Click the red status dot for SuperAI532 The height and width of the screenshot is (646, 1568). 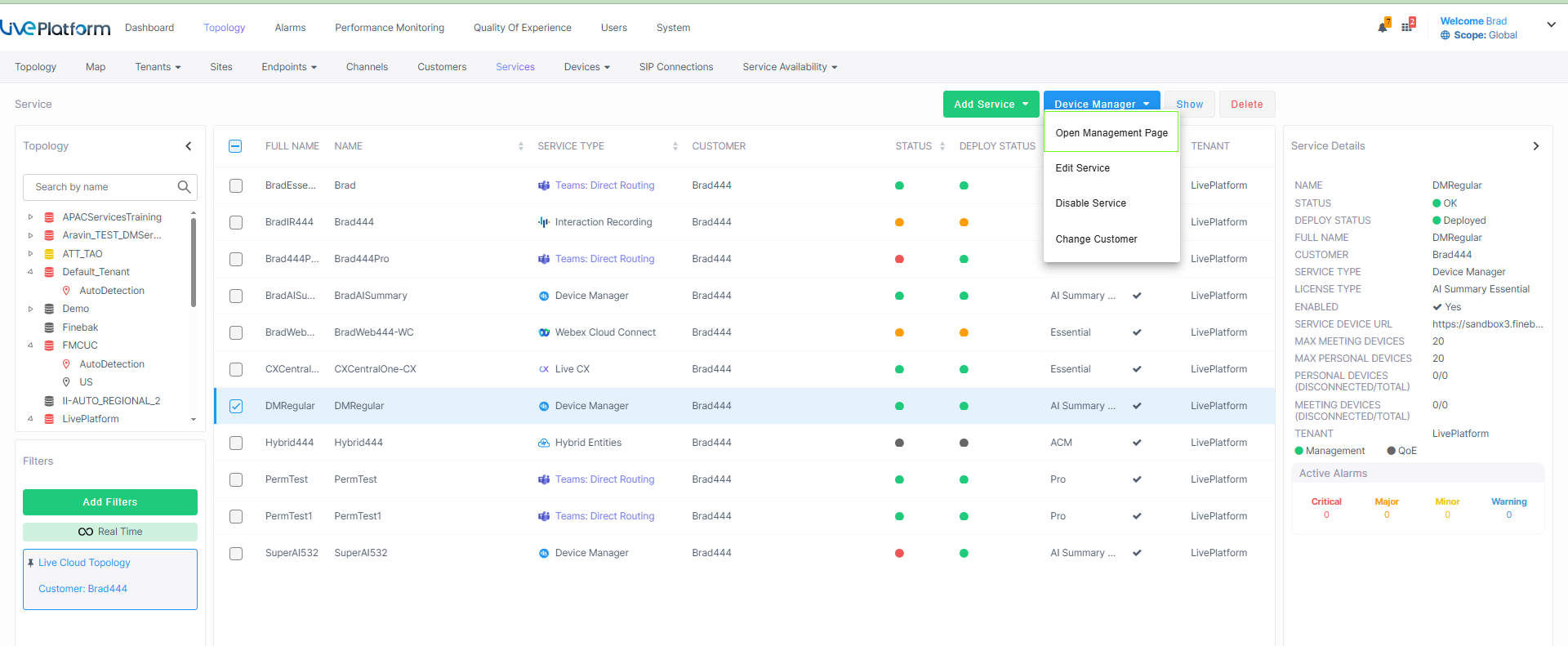pyautogui.click(x=899, y=553)
